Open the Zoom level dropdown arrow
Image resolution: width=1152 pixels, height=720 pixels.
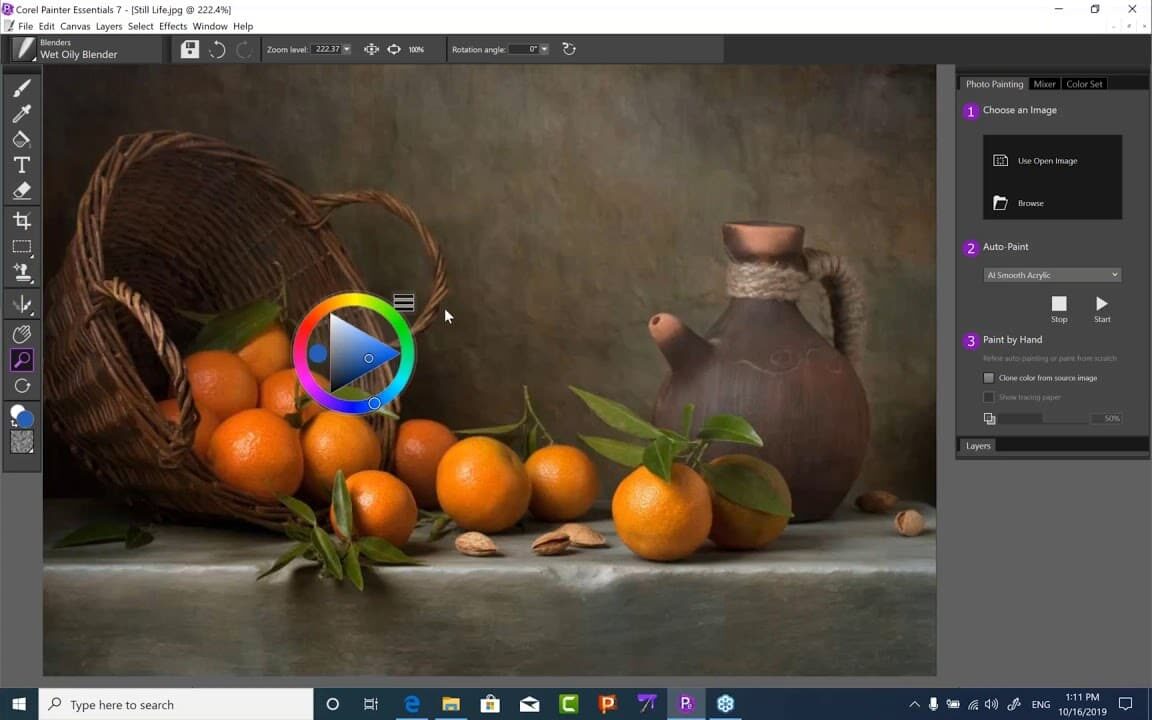point(347,49)
